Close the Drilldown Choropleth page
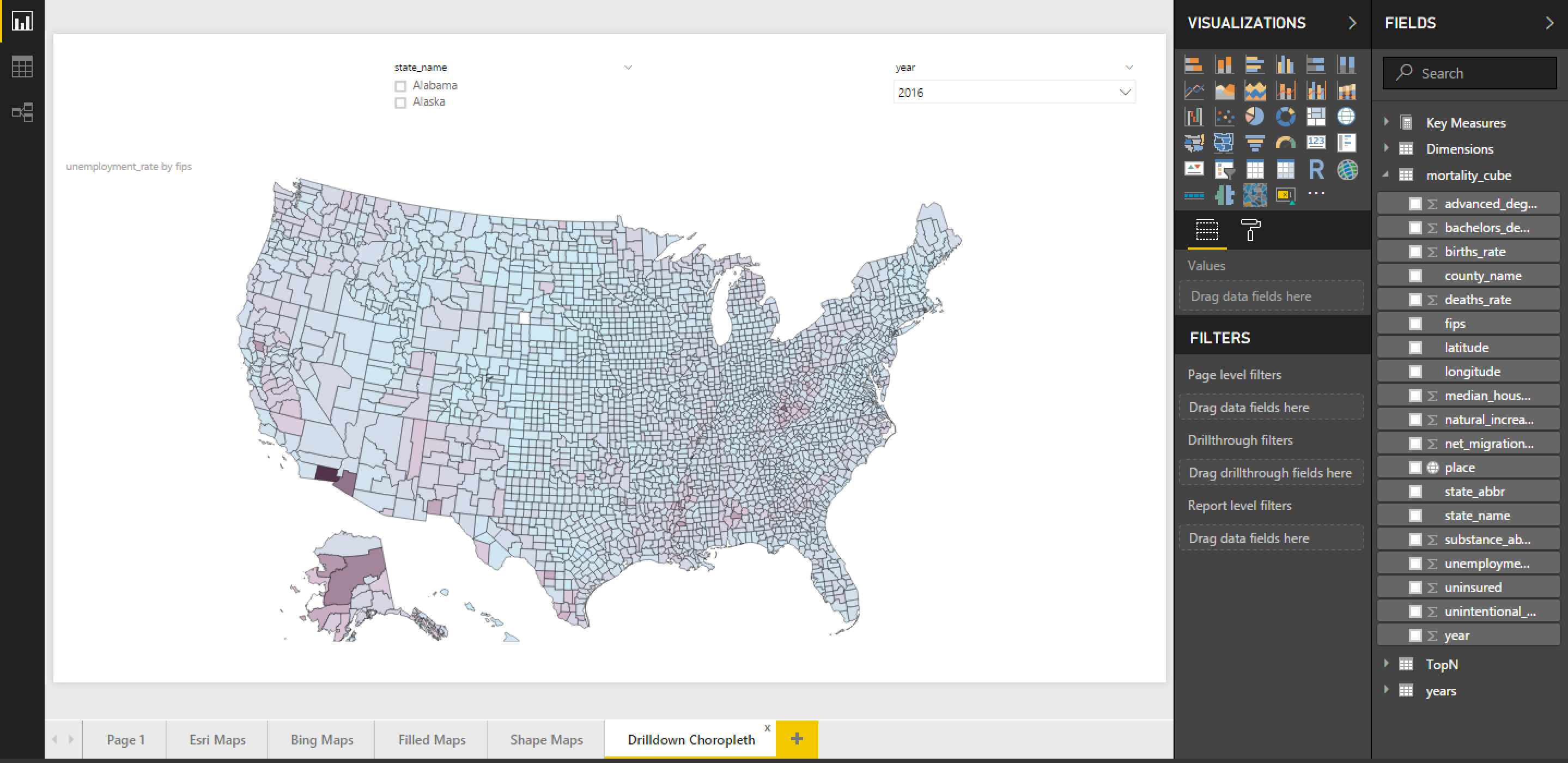Image resolution: width=1568 pixels, height=763 pixels. 768,728
